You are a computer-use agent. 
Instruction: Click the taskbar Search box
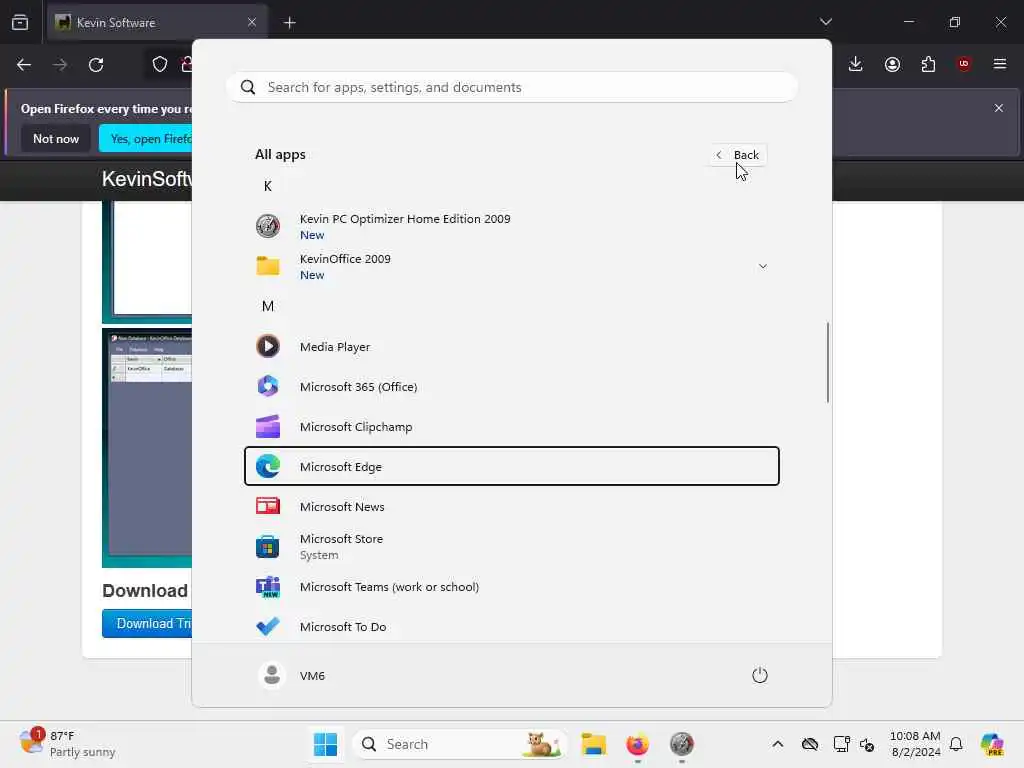(459, 744)
